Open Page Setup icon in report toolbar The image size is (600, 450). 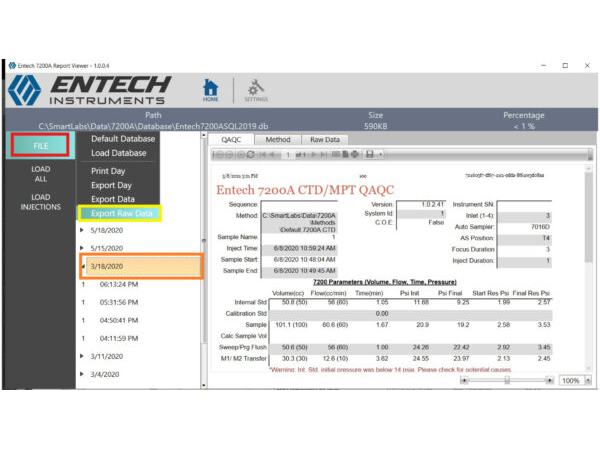[x=345, y=154]
